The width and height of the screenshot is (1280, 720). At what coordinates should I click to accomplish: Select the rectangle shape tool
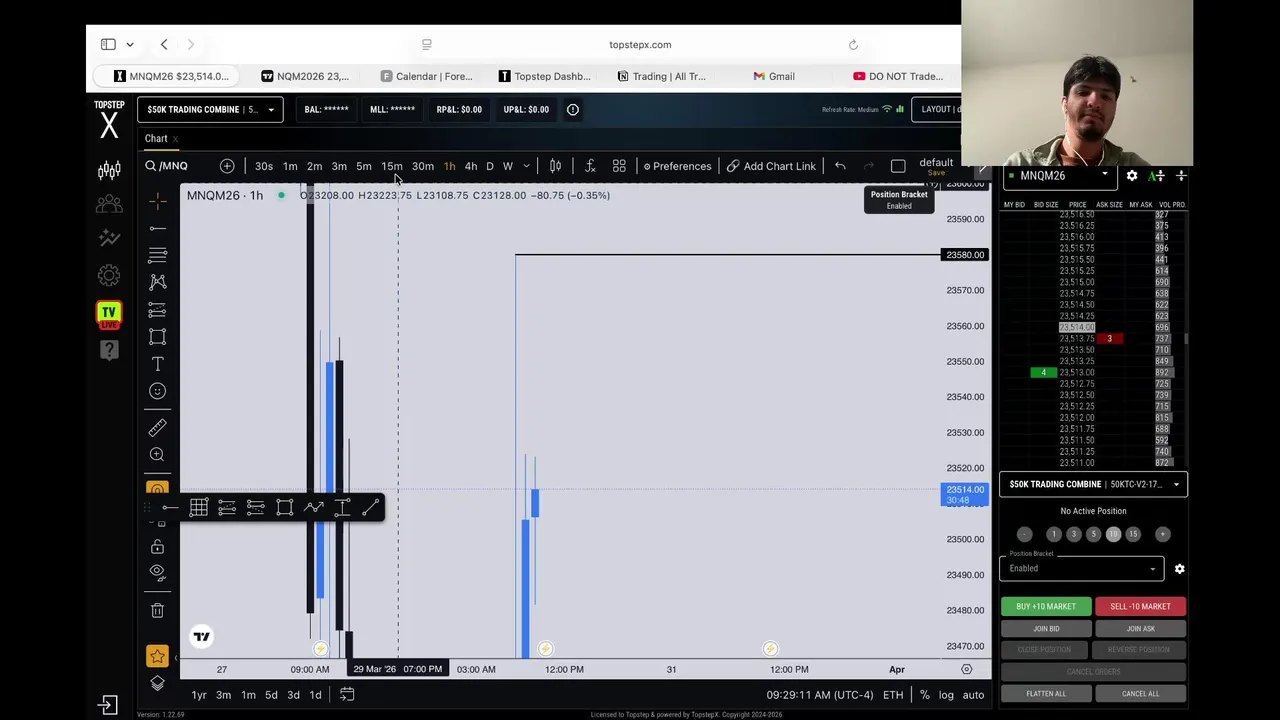[x=157, y=337]
